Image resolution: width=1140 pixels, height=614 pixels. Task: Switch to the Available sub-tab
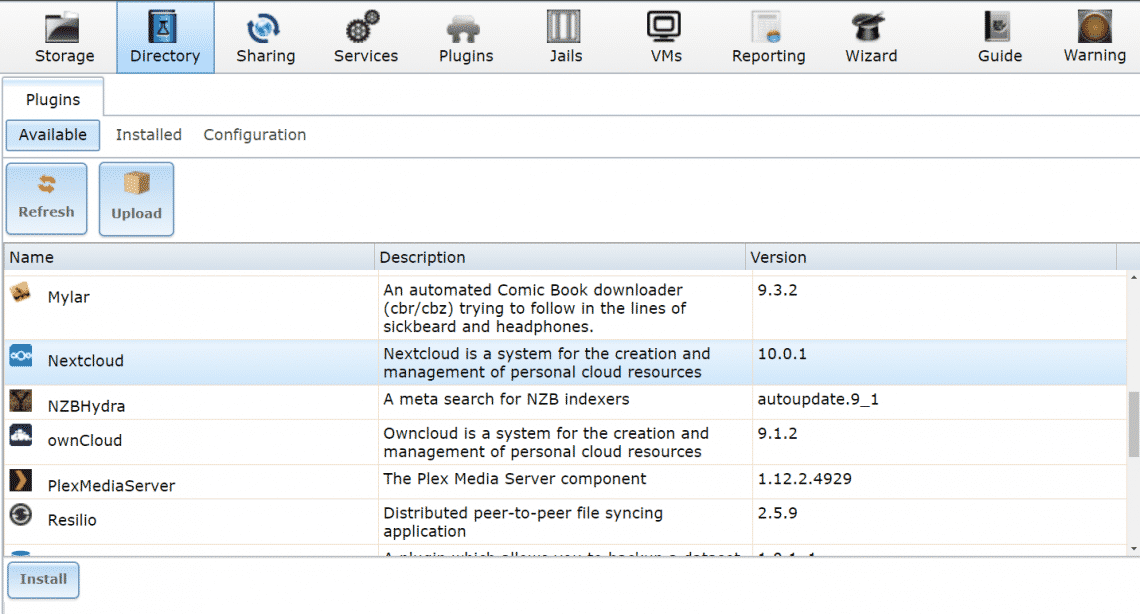[53, 135]
